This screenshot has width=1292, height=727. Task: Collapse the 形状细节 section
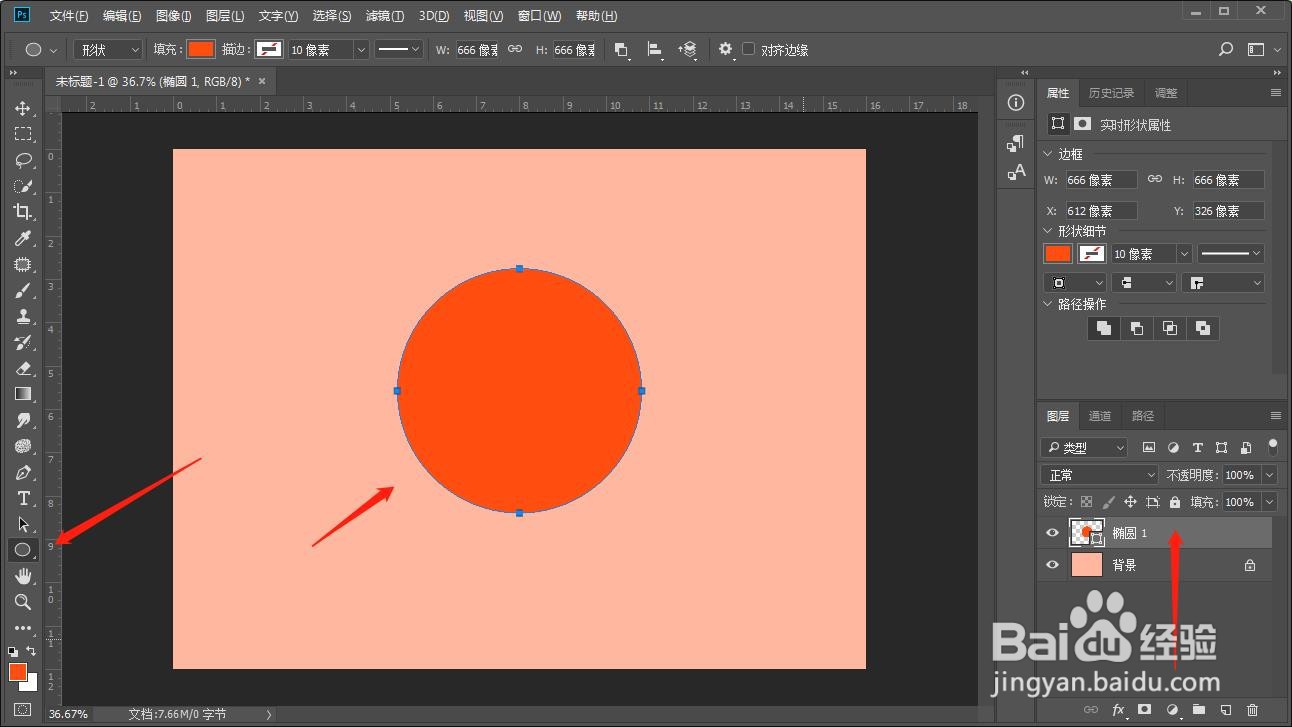(x=1048, y=231)
